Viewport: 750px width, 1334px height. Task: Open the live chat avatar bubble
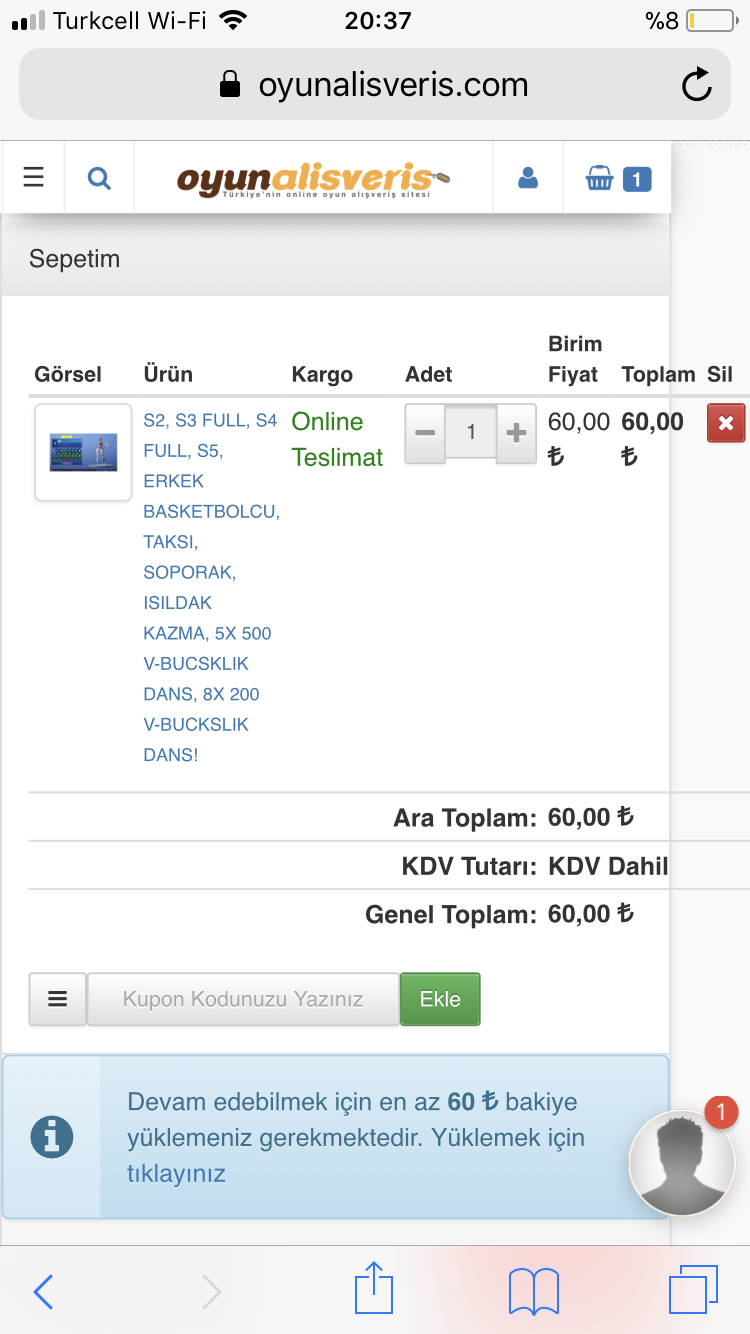[x=682, y=1162]
